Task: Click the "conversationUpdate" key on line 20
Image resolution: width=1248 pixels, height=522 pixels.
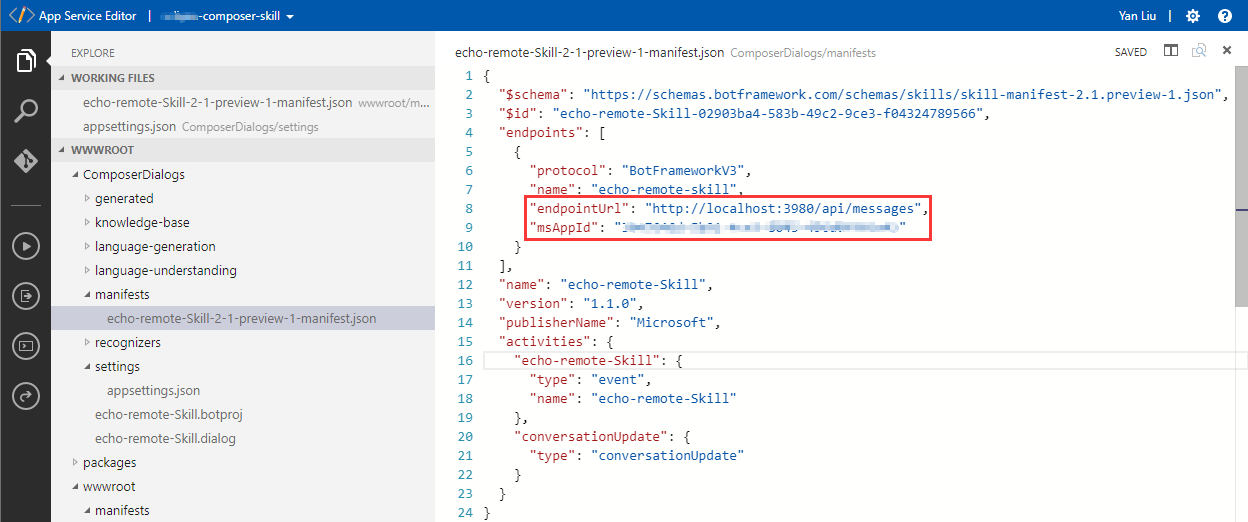Action: (x=591, y=436)
